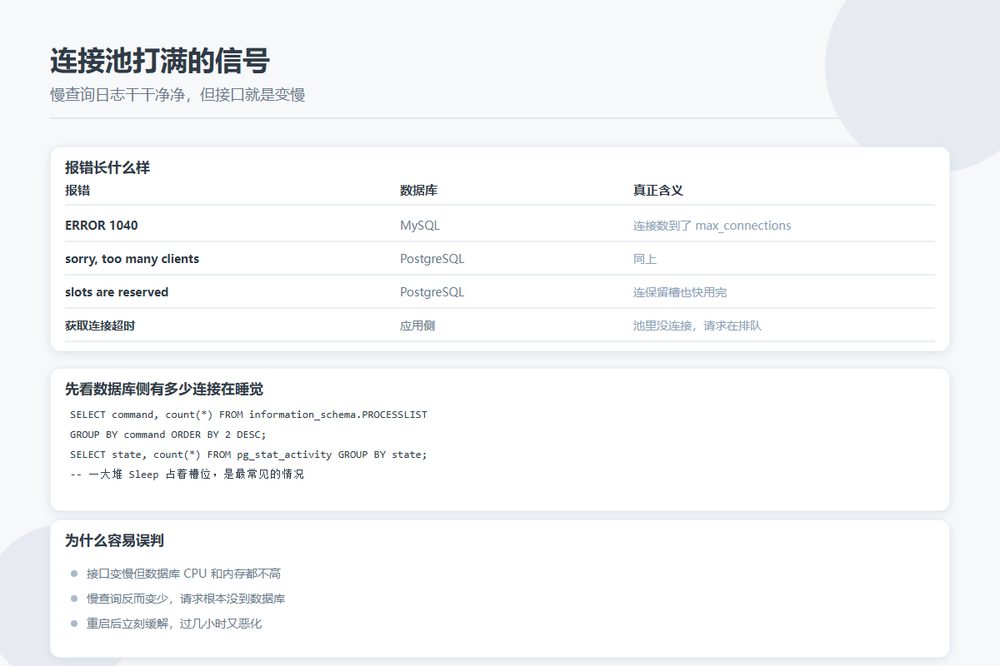Click the "报错" column header

pyautogui.click(x=77, y=190)
